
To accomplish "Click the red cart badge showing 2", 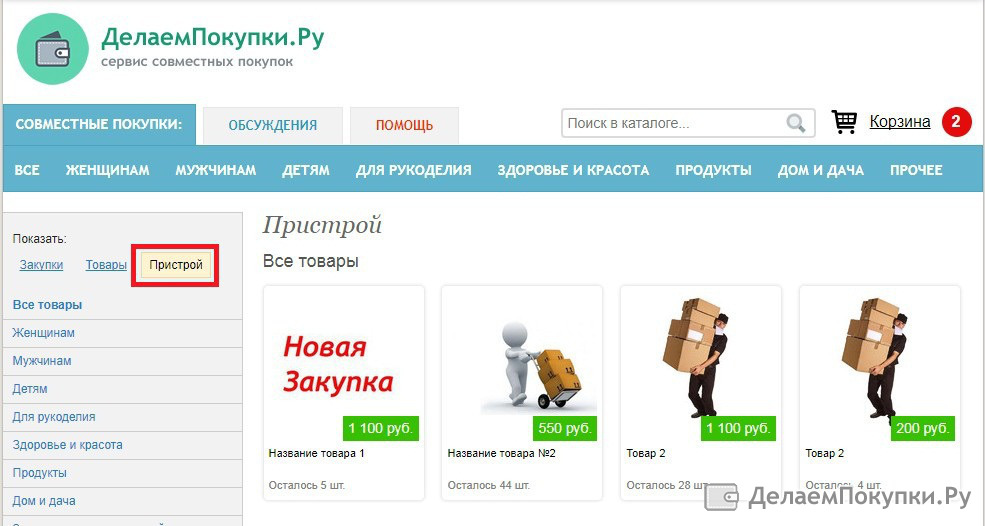I will [956, 122].
